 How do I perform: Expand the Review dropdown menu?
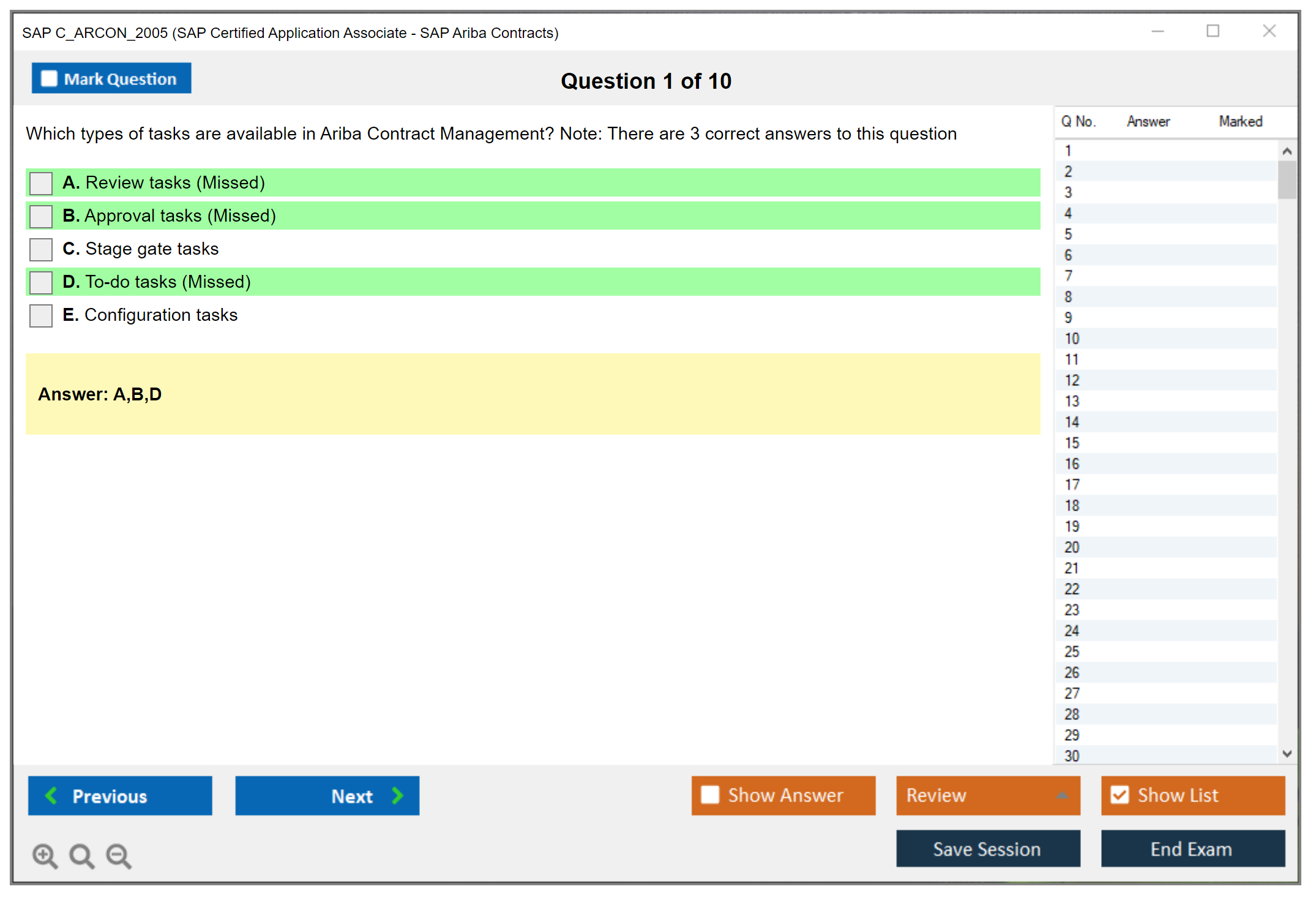pos(1062,795)
